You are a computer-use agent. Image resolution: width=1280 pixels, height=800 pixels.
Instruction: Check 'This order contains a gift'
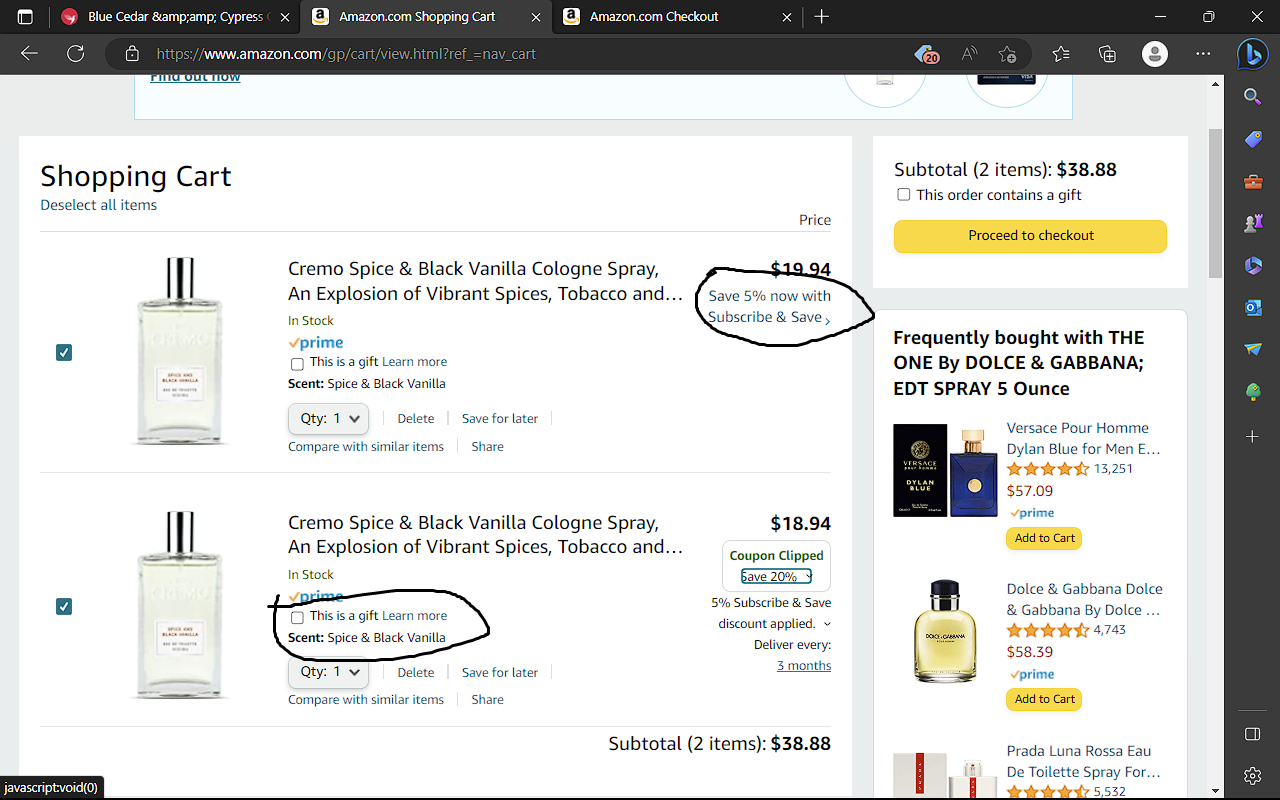coord(904,195)
